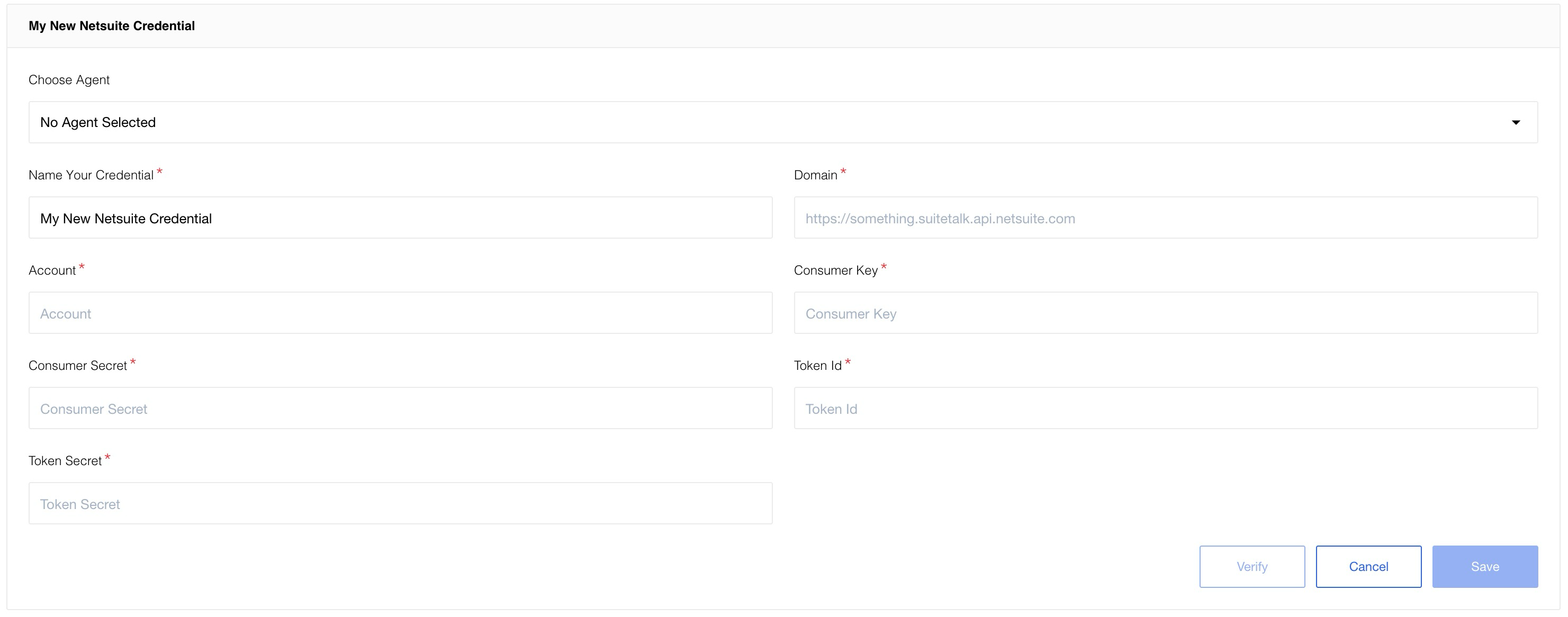Cancel the credential form
Screen dimensions: 1568x617
1368,567
